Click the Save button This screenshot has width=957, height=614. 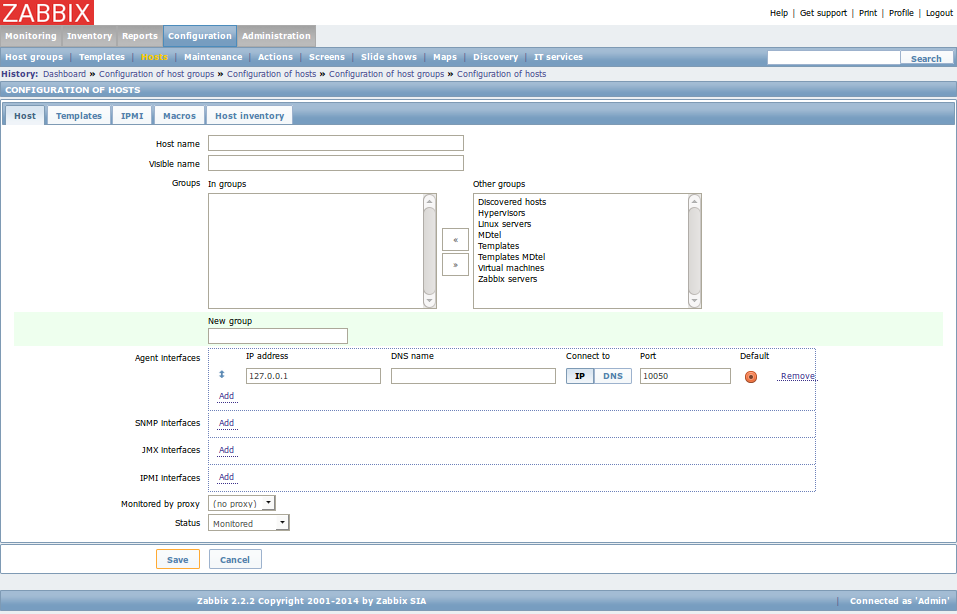tap(178, 560)
